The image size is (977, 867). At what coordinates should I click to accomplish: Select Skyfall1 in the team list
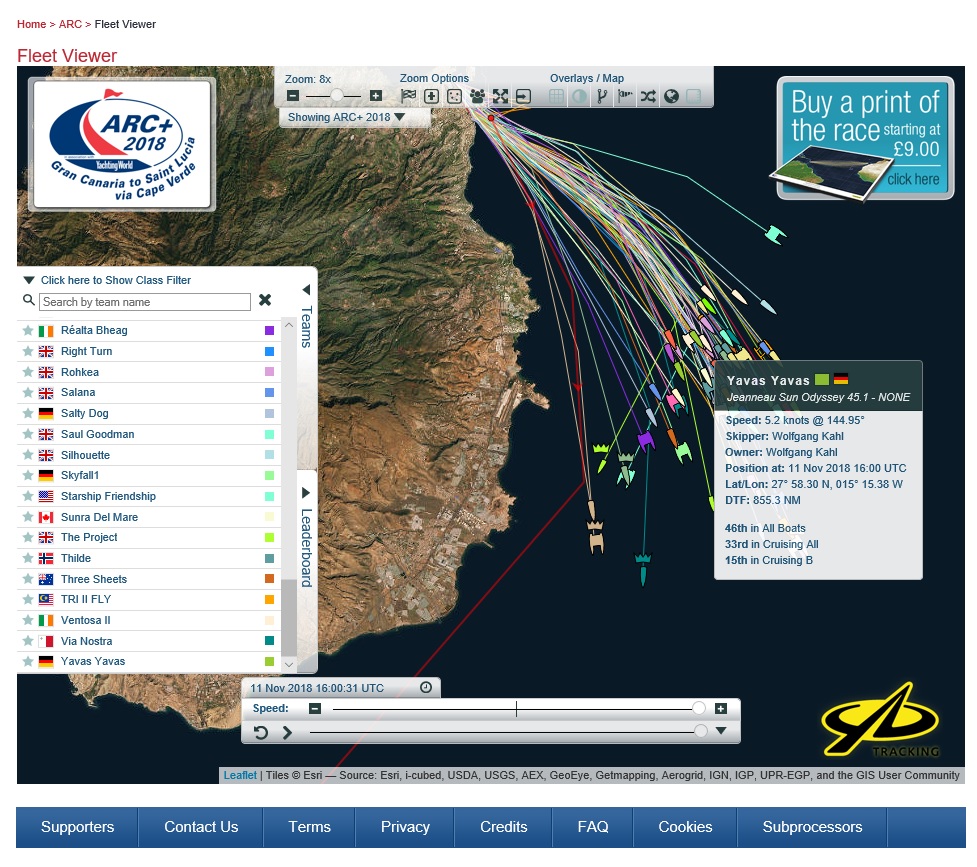pos(150,476)
